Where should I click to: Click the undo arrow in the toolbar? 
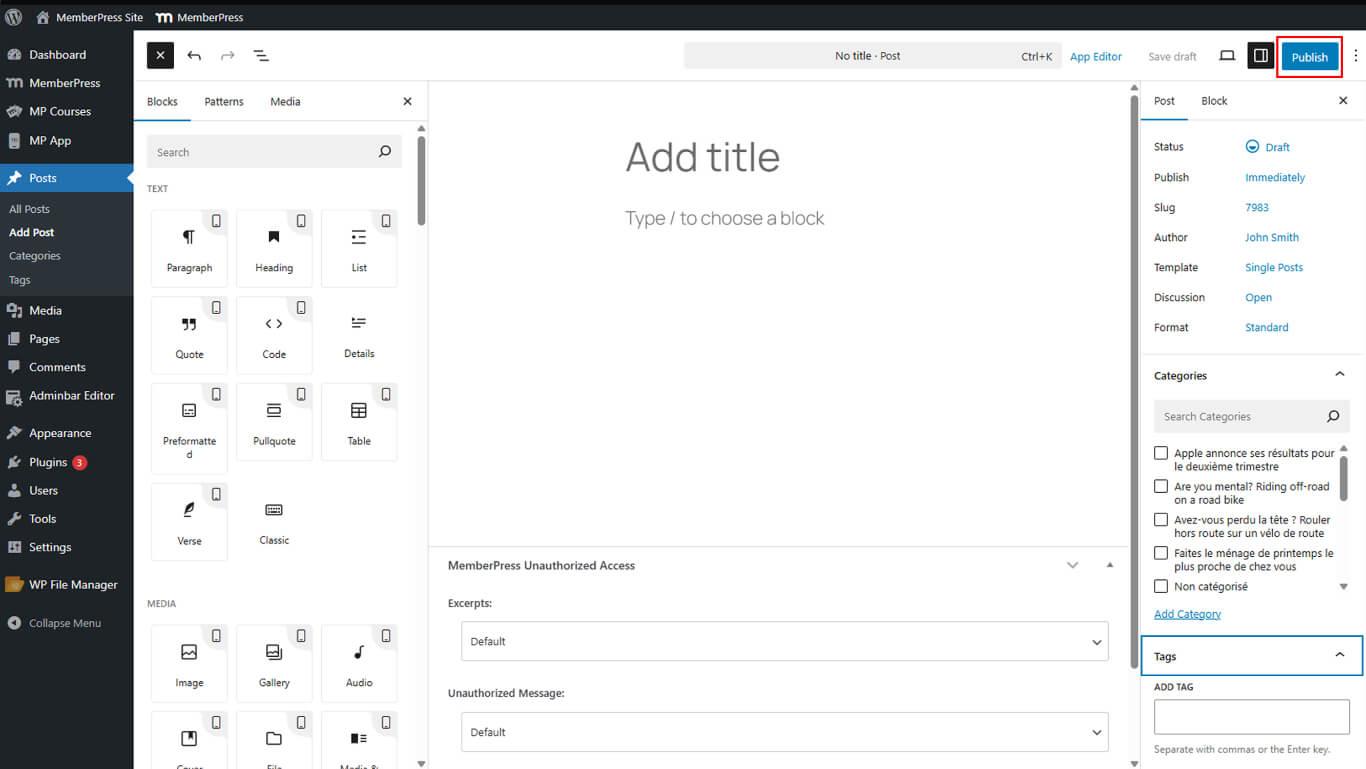194,56
